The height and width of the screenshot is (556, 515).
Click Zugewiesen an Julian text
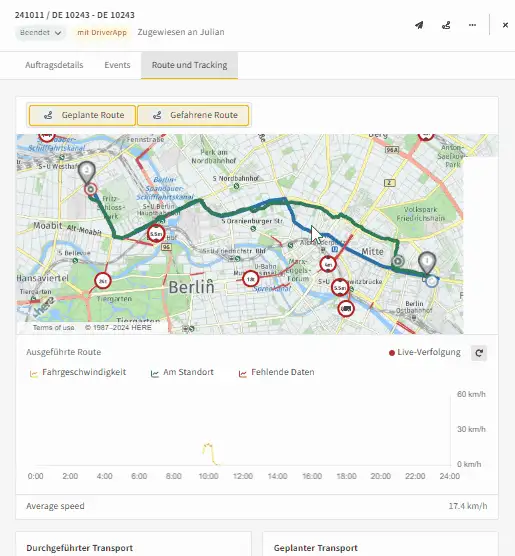pyautogui.click(x=181, y=32)
